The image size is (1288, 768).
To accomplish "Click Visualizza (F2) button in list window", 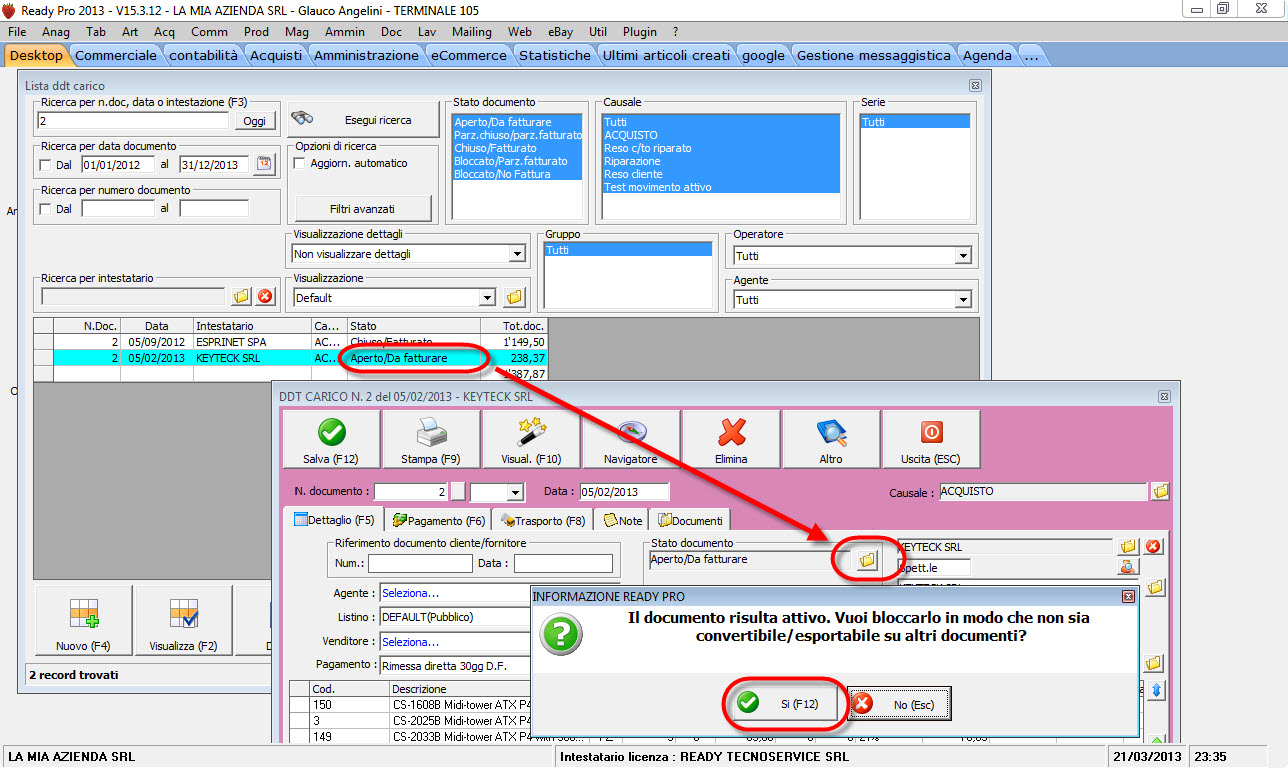I will [x=183, y=622].
